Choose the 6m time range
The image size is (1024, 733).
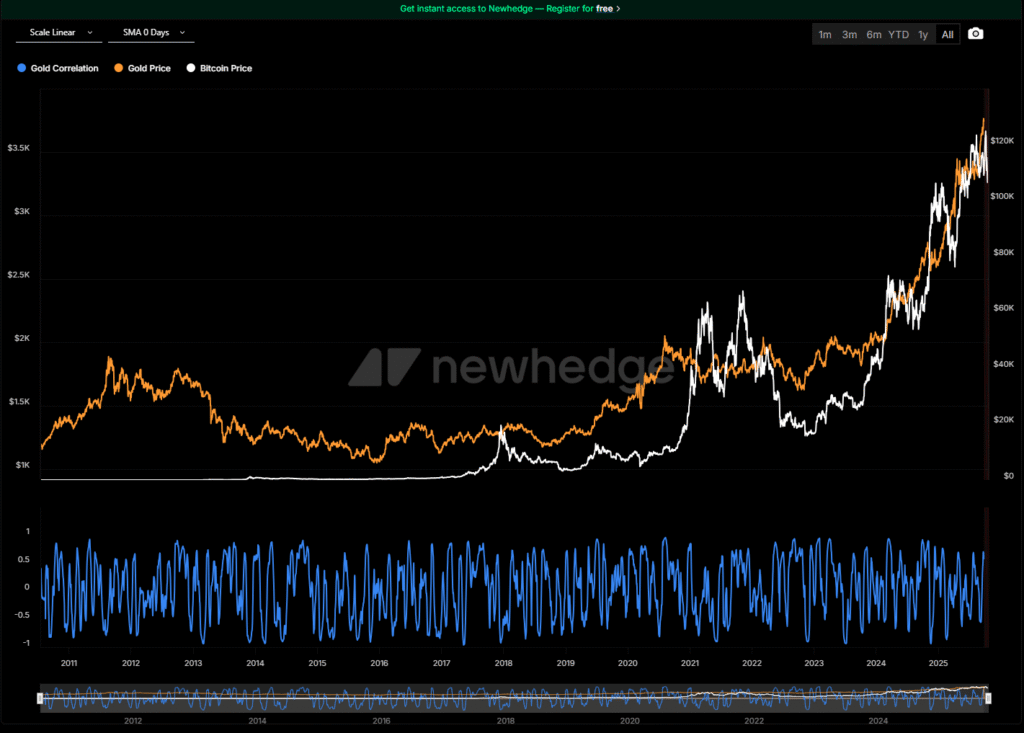(x=874, y=35)
